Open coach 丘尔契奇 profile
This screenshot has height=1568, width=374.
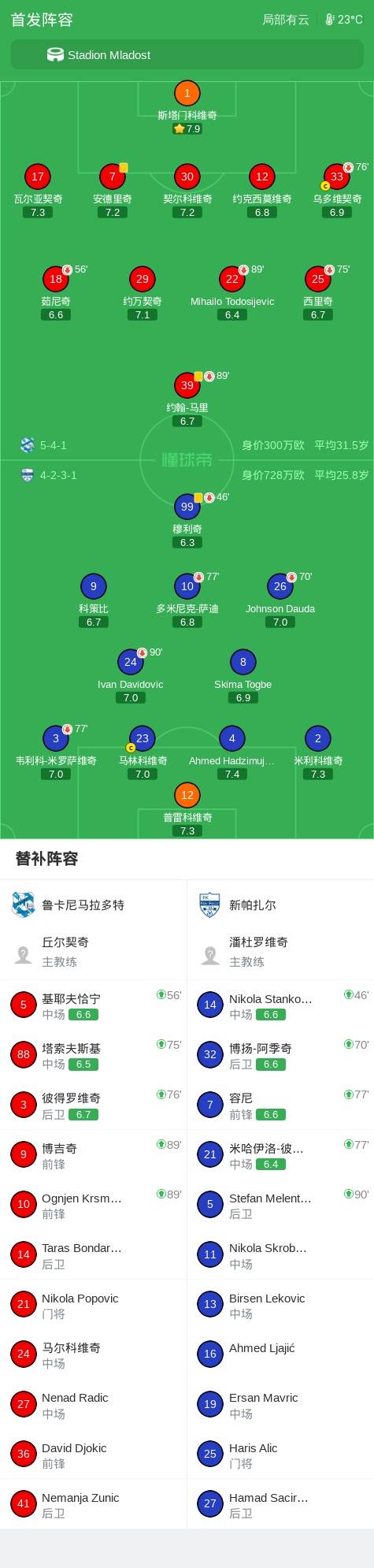pos(93,951)
